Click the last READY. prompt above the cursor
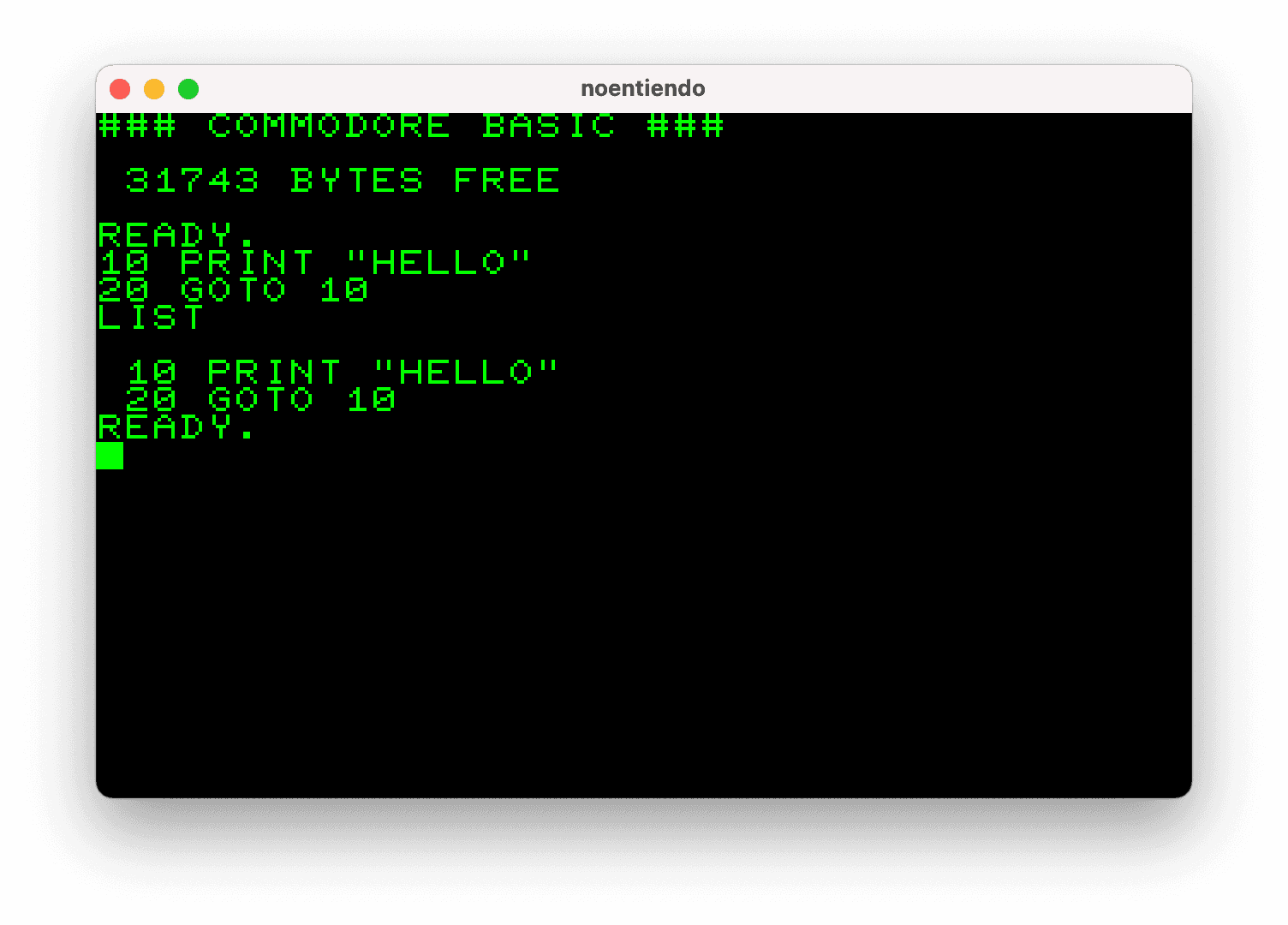This screenshot has height=925, width=1288. click(176, 427)
